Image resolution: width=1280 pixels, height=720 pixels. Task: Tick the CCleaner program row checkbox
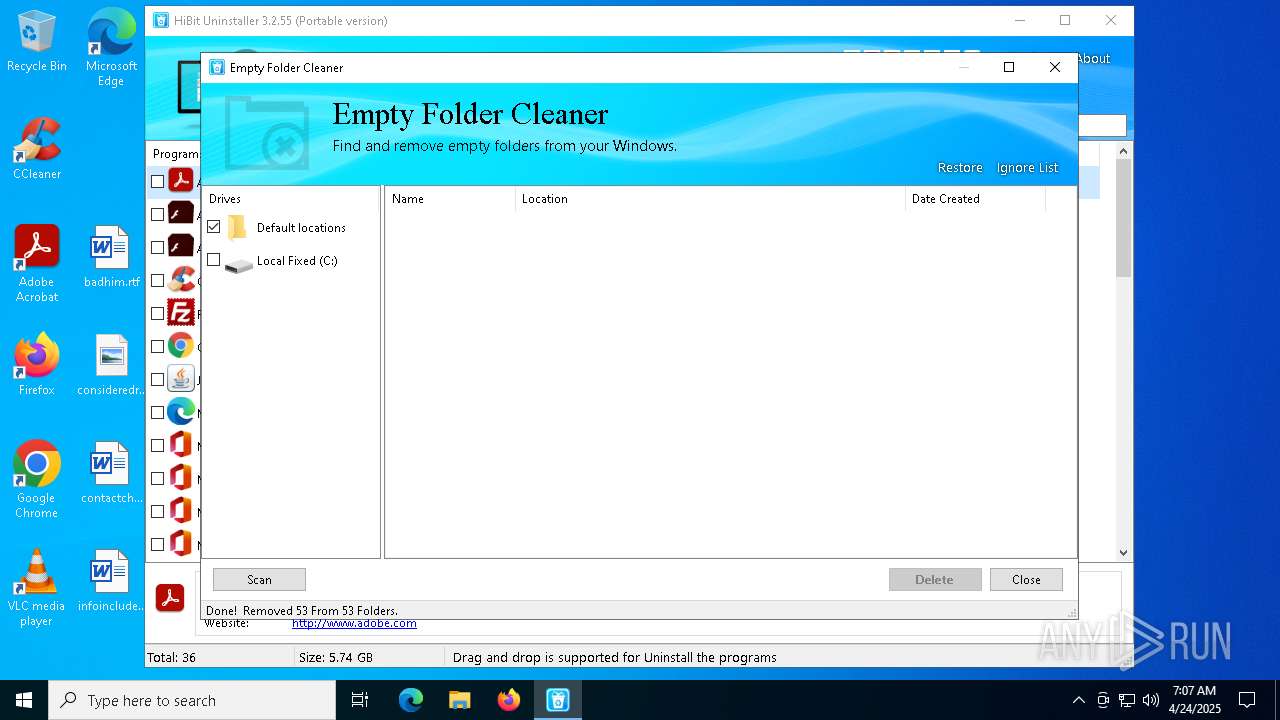[x=157, y=280]
